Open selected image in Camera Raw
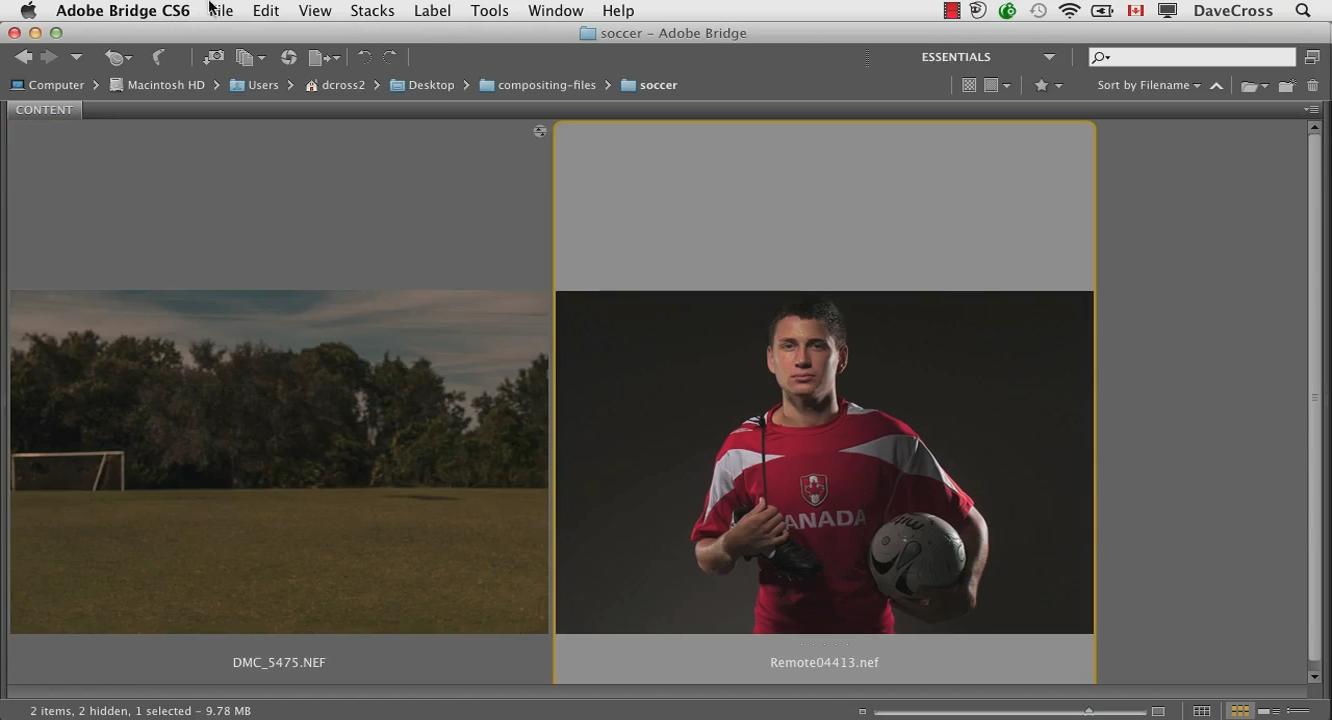The width and height of the screenshot is (1332, 720). click(288, 57)
